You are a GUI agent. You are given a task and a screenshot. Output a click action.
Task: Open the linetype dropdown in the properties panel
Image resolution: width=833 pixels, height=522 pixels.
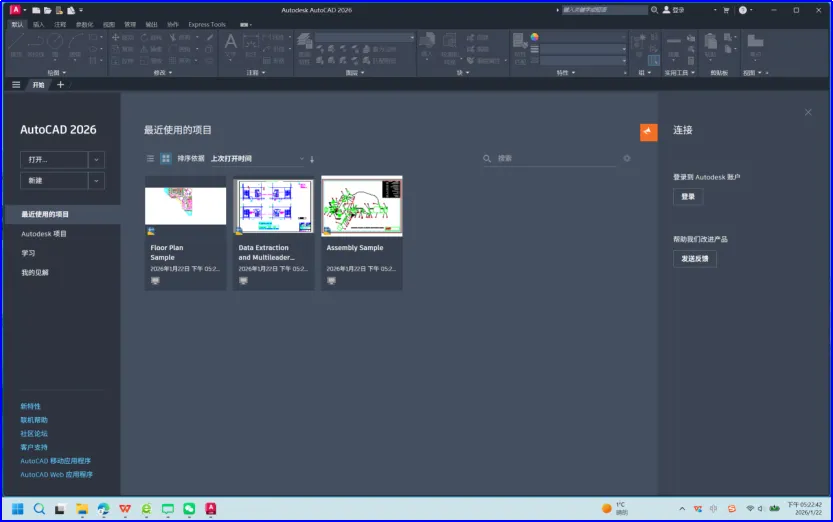tap(583, 61)
